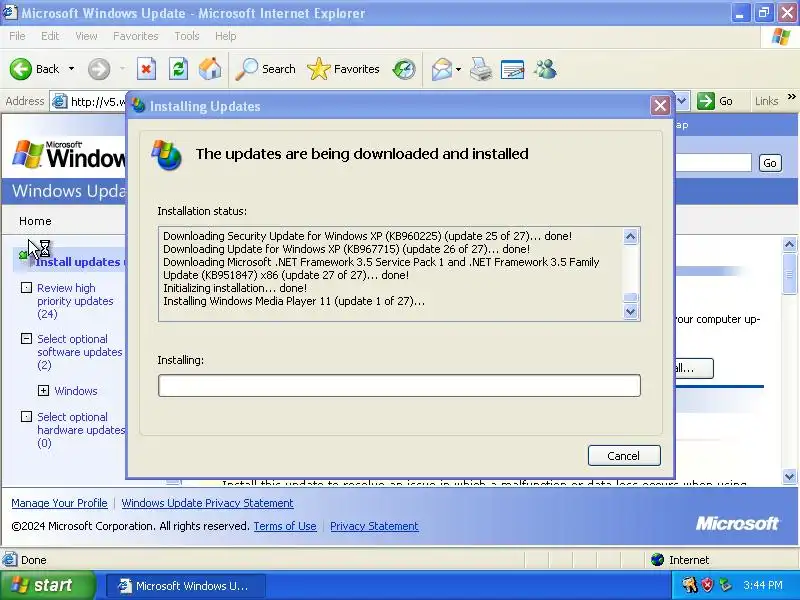This screenshot has height=600, width=800.
Task: Click the Mail envelope icon
Action: pos(441,69)
